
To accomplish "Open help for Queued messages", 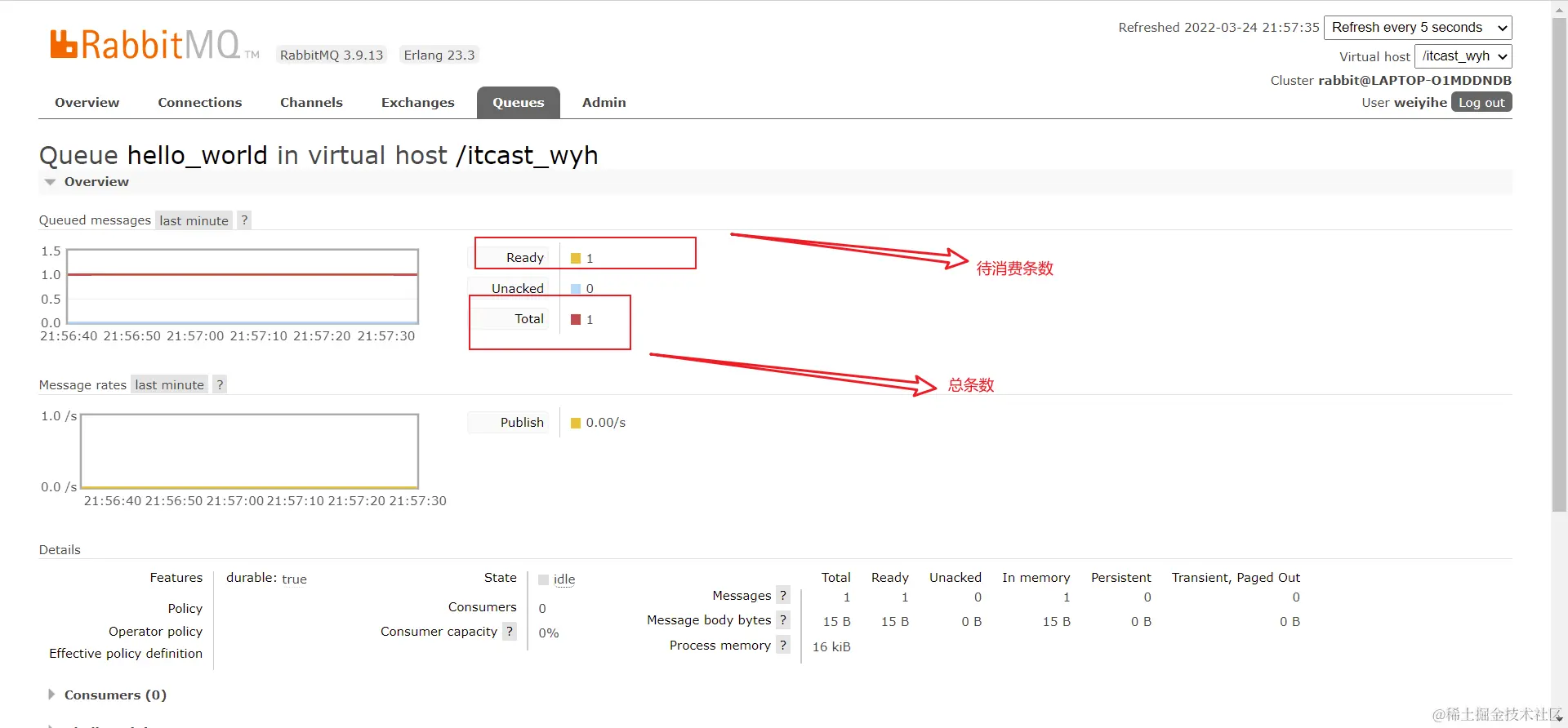I will 244,220.
